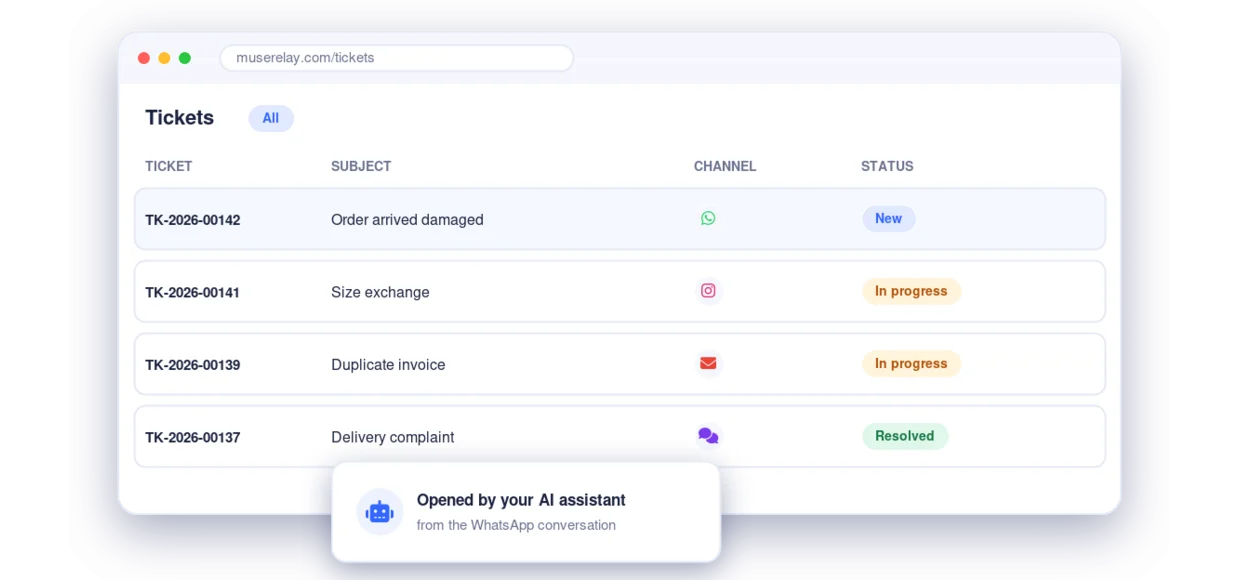Select the All filter tab
Image resolution: width=1240 pixels, height=580 pixels.
[271, 118]
